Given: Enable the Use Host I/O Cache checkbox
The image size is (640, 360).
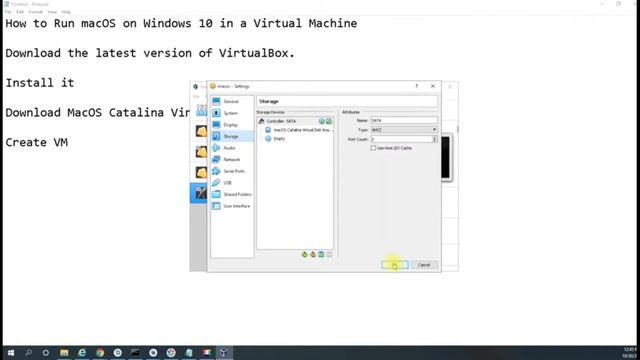Looking at the screenshot, I should coord(373,148).
